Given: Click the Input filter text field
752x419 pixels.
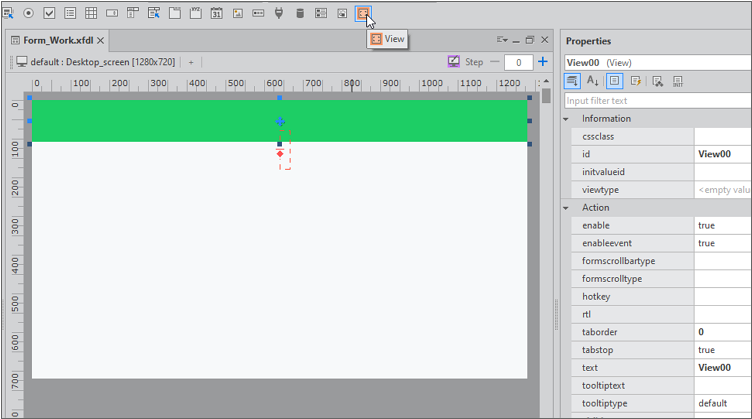Looking at the screenshot, I should coord(655,101).
